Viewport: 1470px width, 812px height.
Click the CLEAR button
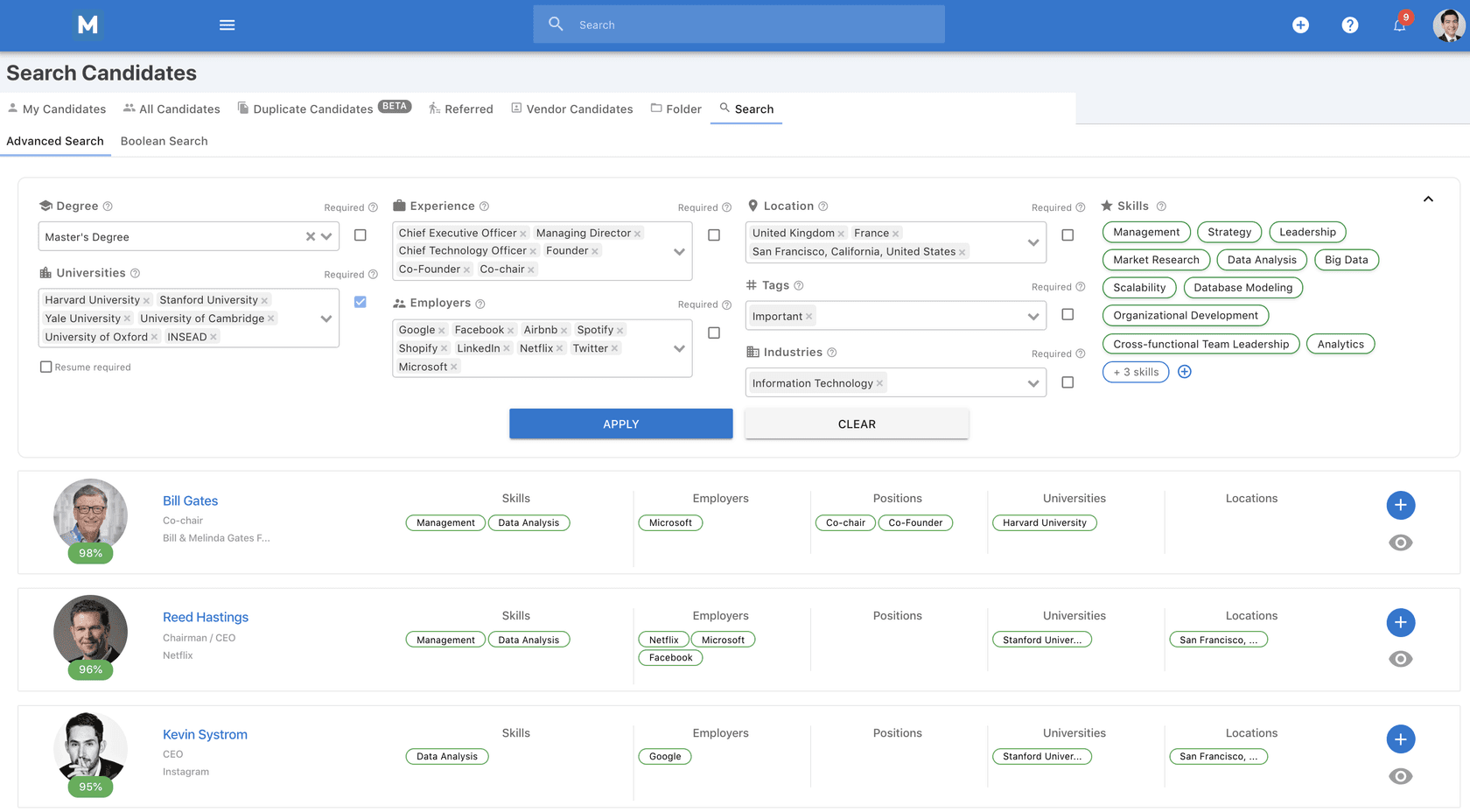pyautogui.click(x=857, y=424)
